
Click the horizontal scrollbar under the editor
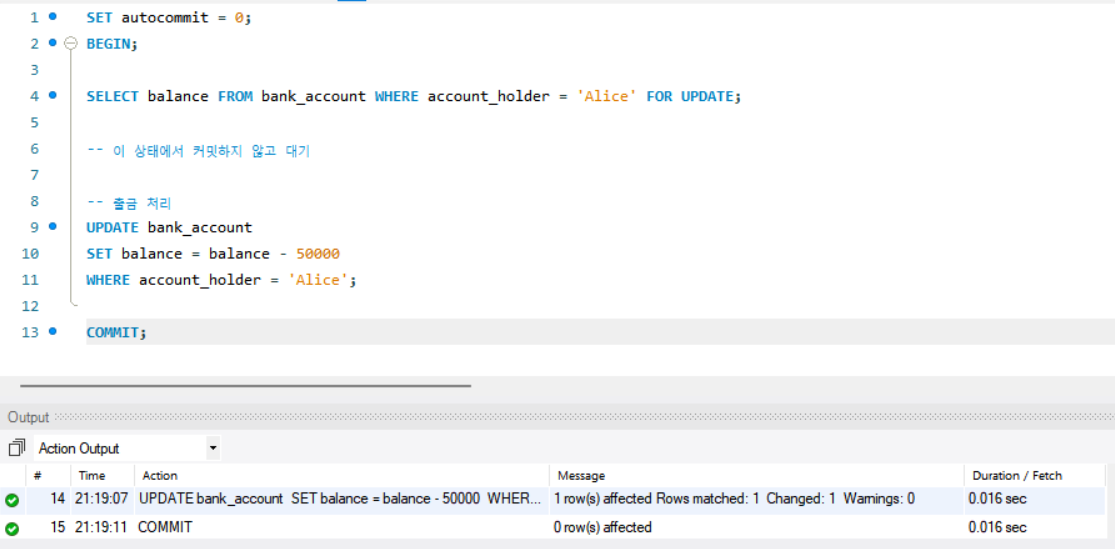pyautogui.click(x=245, y=386)
